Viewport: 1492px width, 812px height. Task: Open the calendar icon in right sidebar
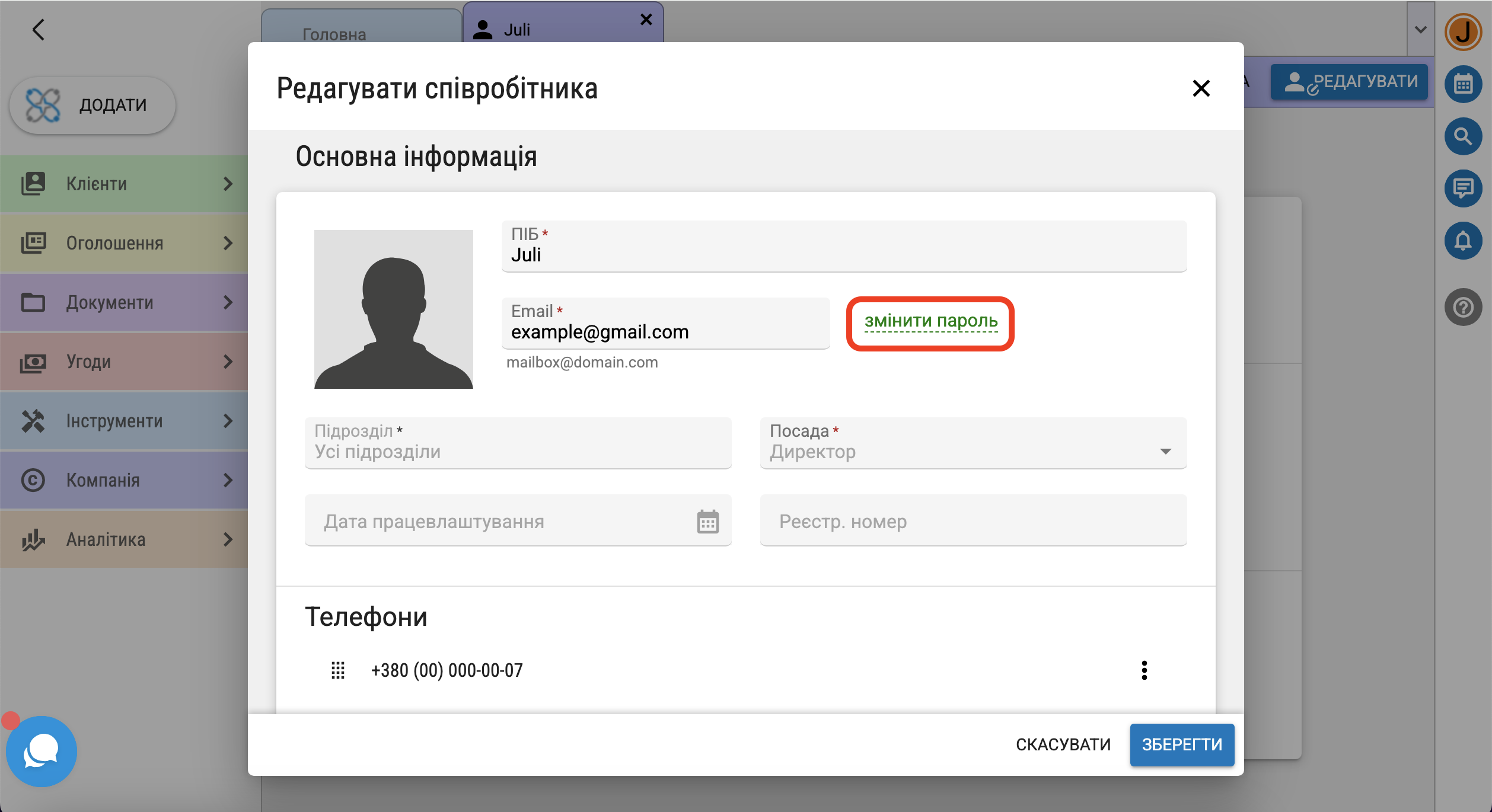(1463, 84)
